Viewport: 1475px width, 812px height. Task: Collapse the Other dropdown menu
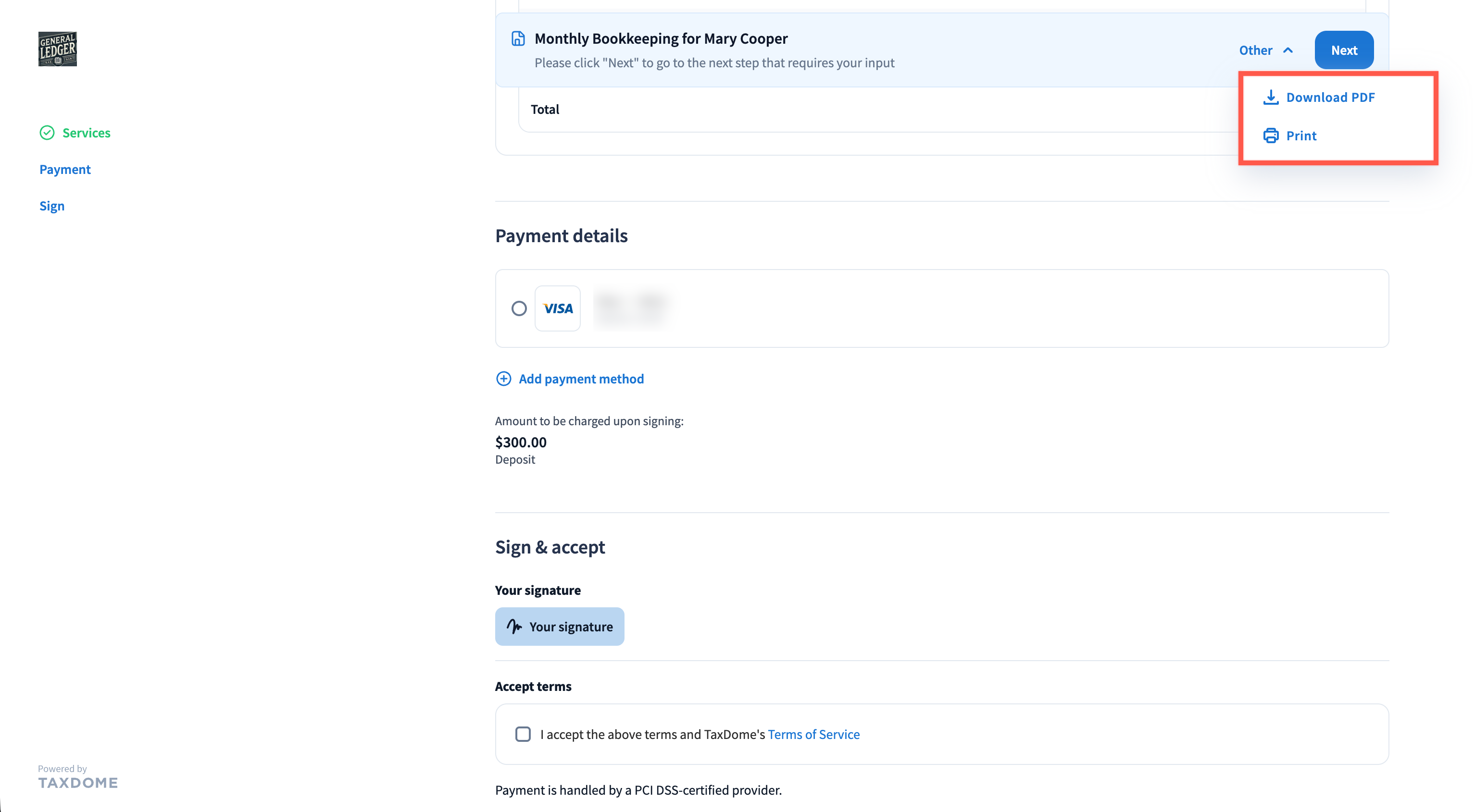point(1266,50)
